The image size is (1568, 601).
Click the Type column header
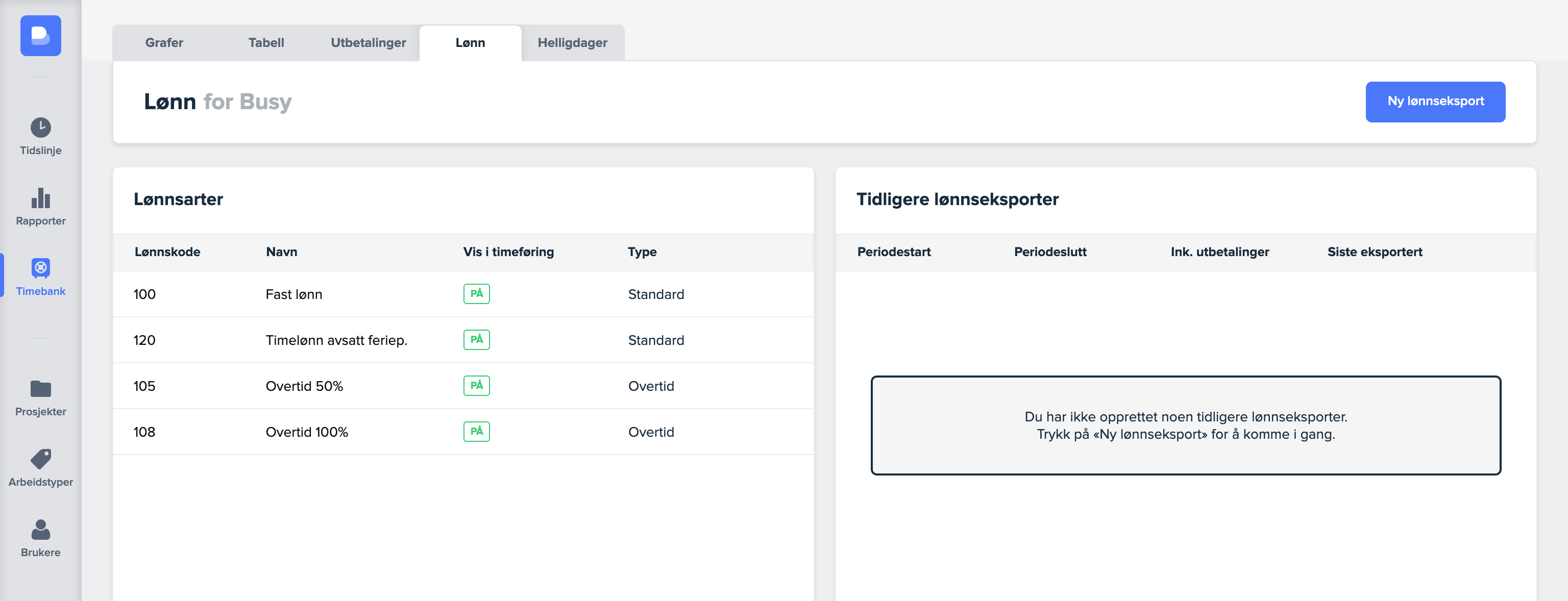[642, 252]
